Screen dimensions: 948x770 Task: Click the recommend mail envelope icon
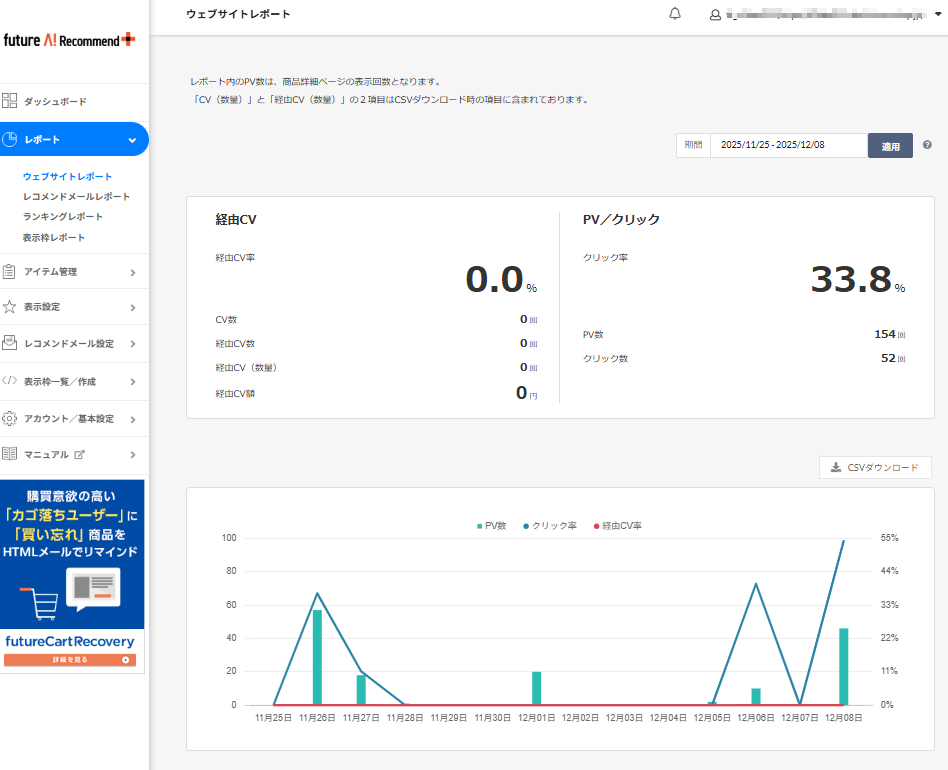pos(10,343)
